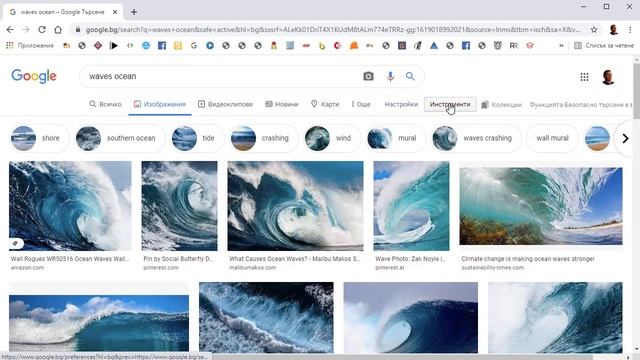Open the Wave Photo Zak Noyle thumbnail

(411, 206)
